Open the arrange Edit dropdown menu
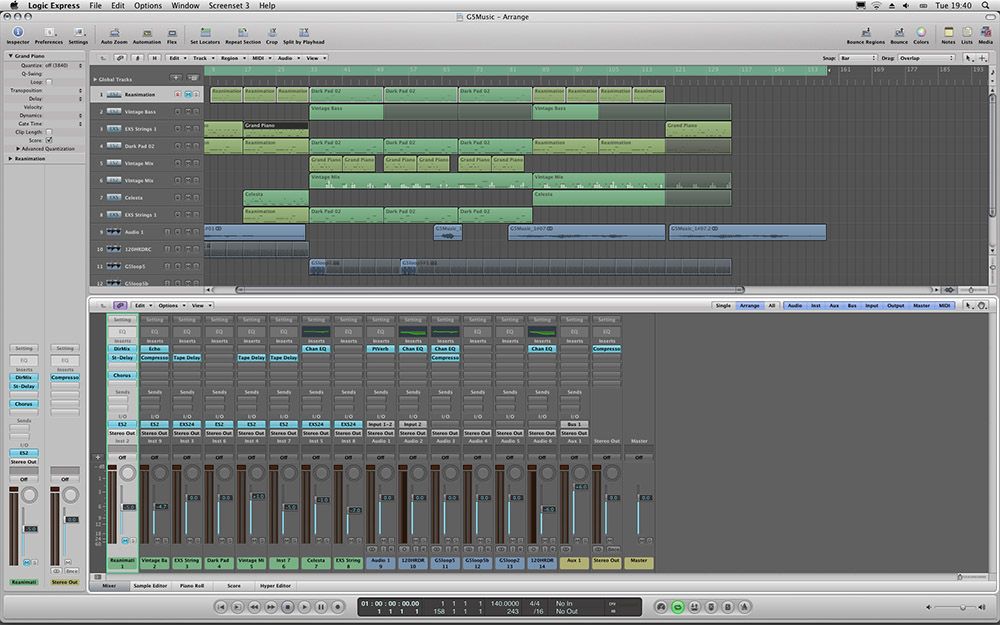Image resolution: width=1000 pixels, height=625 pixels. click(x=177, y=58)
